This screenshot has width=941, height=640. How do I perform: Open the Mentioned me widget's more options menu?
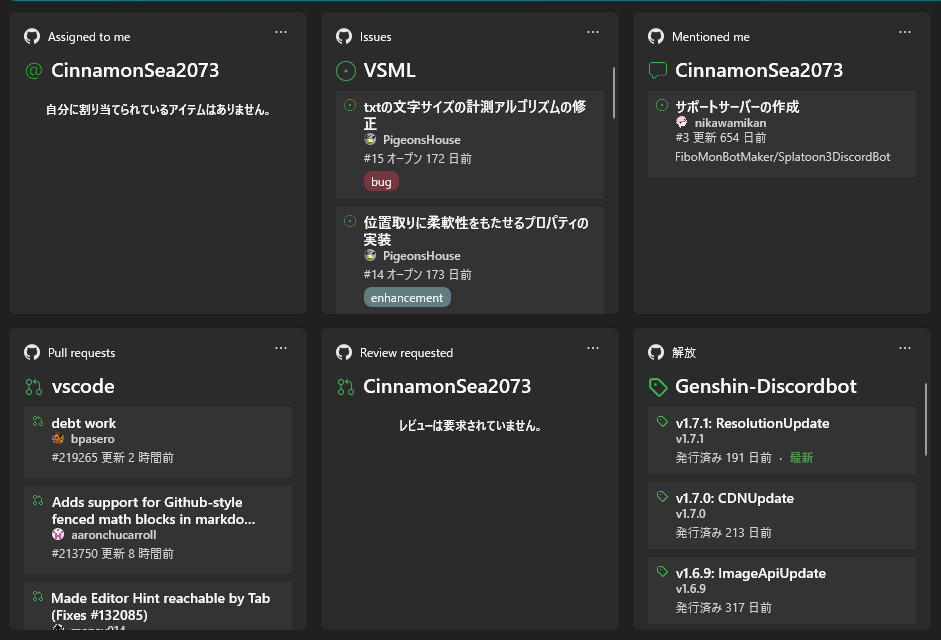click(905, 32)
